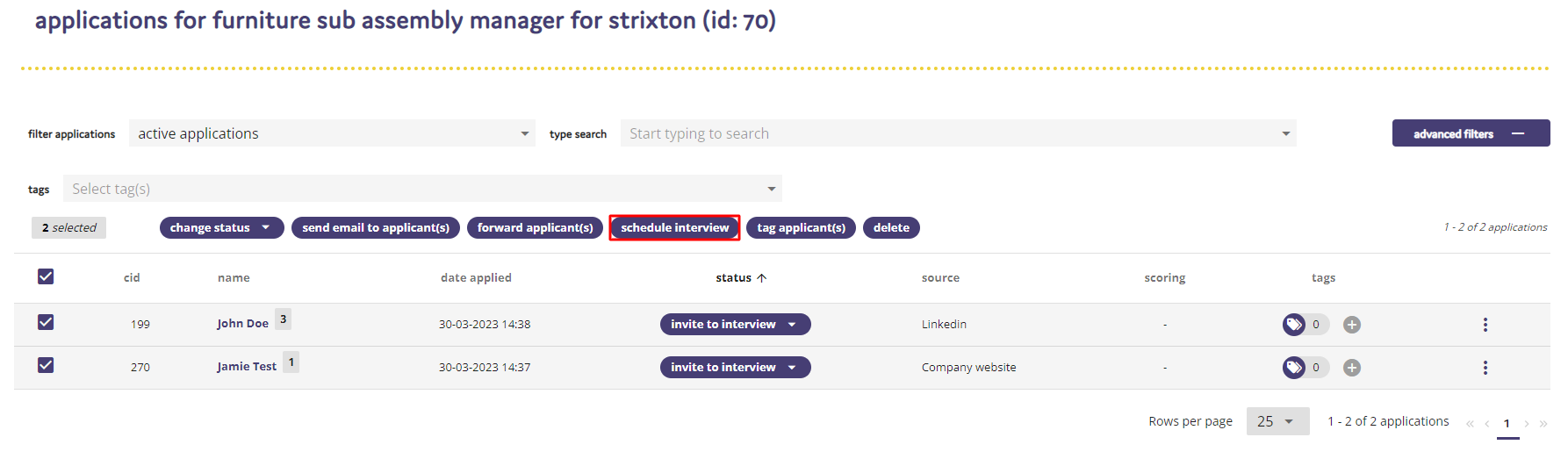Deselect Jamie Test's row checkbox
The image size is (1568, 466).
[x=46, y=365]
